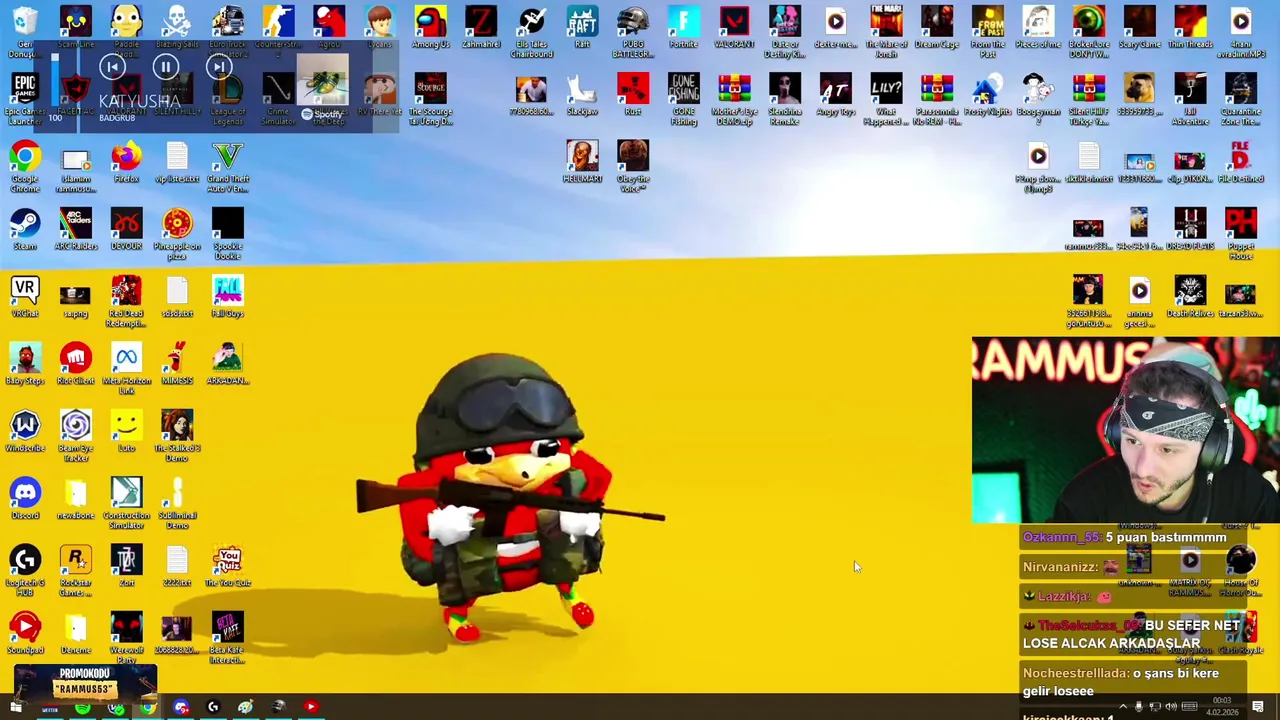Open Red Dead Redemption shortcut
This screenshot has height=720, width=1280.
pyautogui.click(x=126, y=301)
